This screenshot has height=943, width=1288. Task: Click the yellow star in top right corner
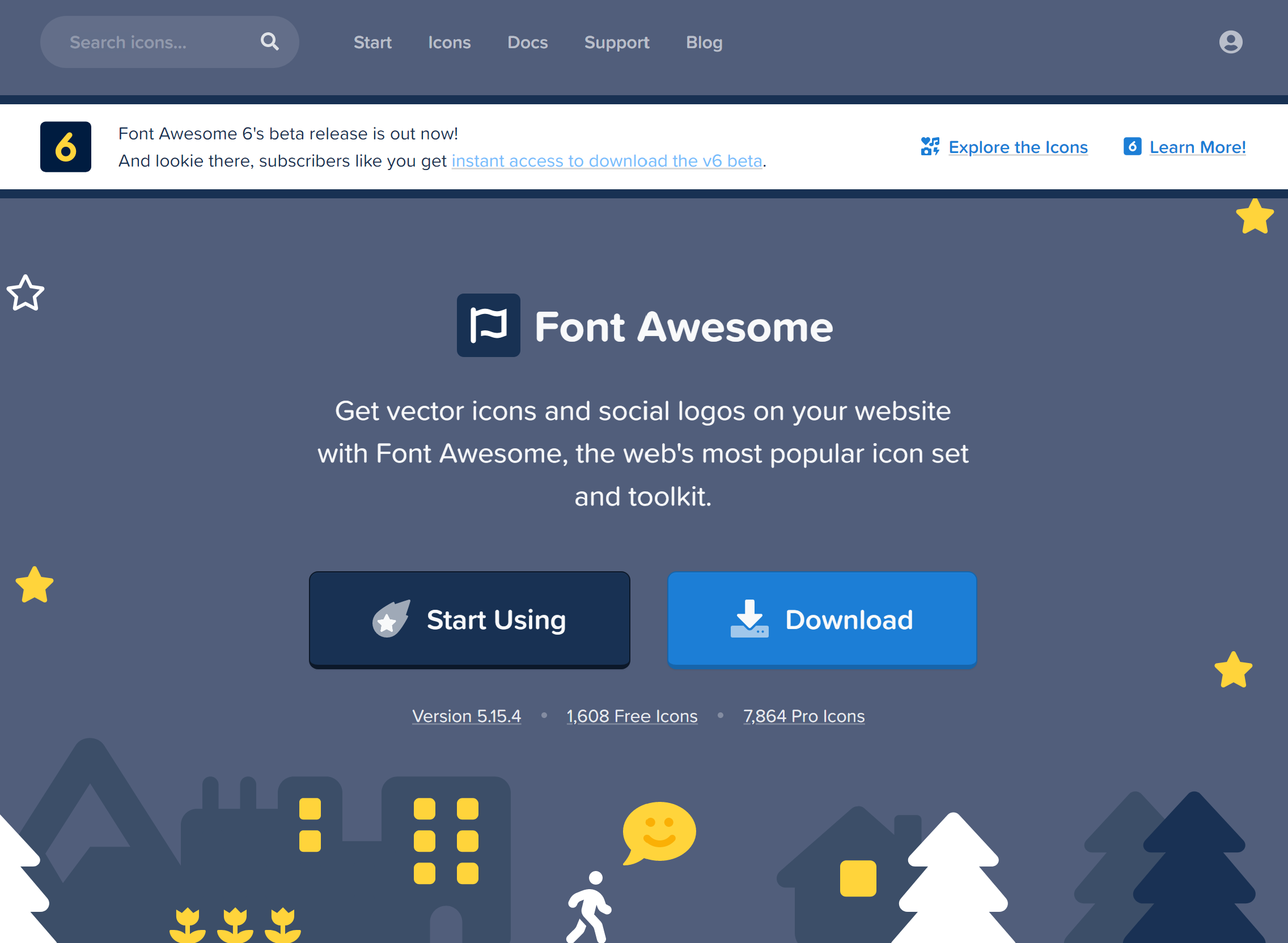[1255, 217]
